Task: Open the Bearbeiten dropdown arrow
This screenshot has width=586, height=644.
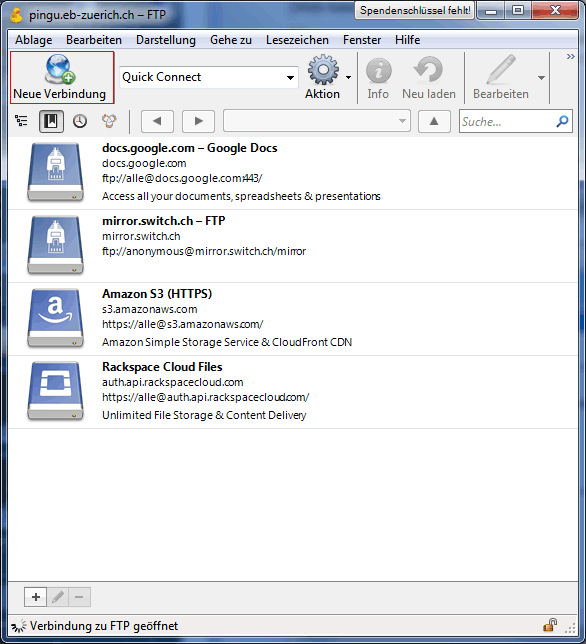Action: [x=541, y=77]
